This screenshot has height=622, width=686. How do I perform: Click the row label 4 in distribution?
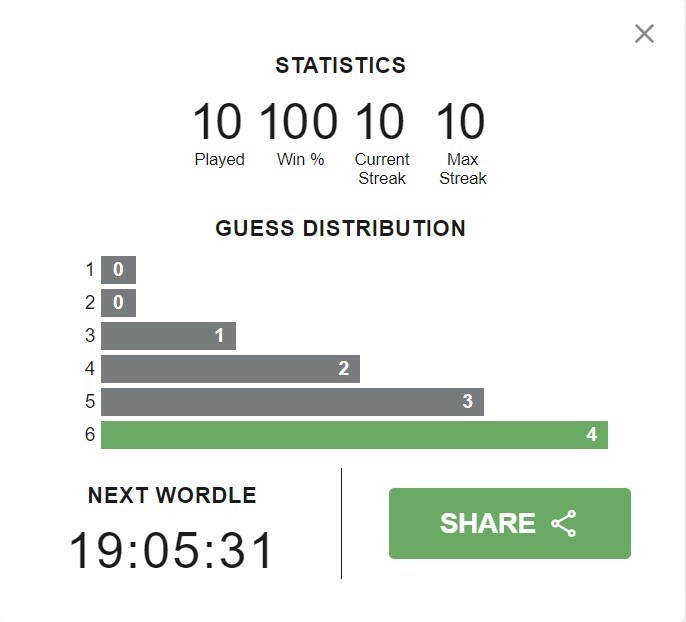click(x=90, y=368)
